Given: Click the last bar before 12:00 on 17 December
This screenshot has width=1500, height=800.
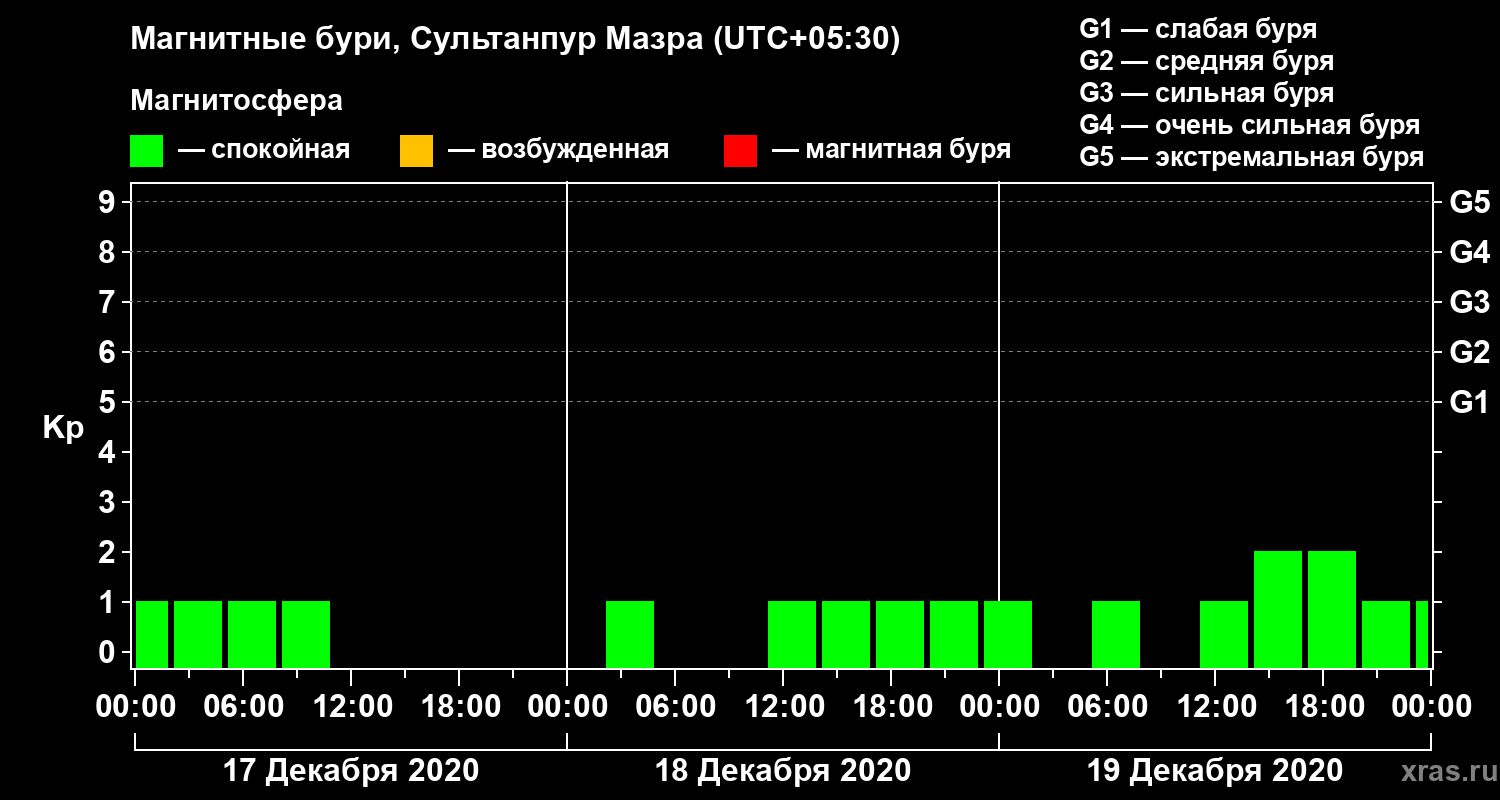Looking at the screenshot, I should pyautogui.click(x=306, y=634).
